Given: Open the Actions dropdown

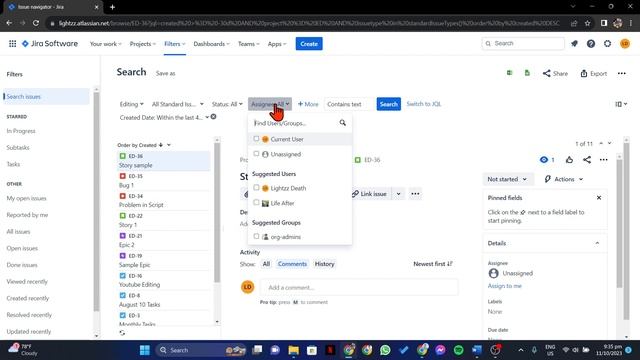Looking at the screenshot, I should (x=564, y=179).
